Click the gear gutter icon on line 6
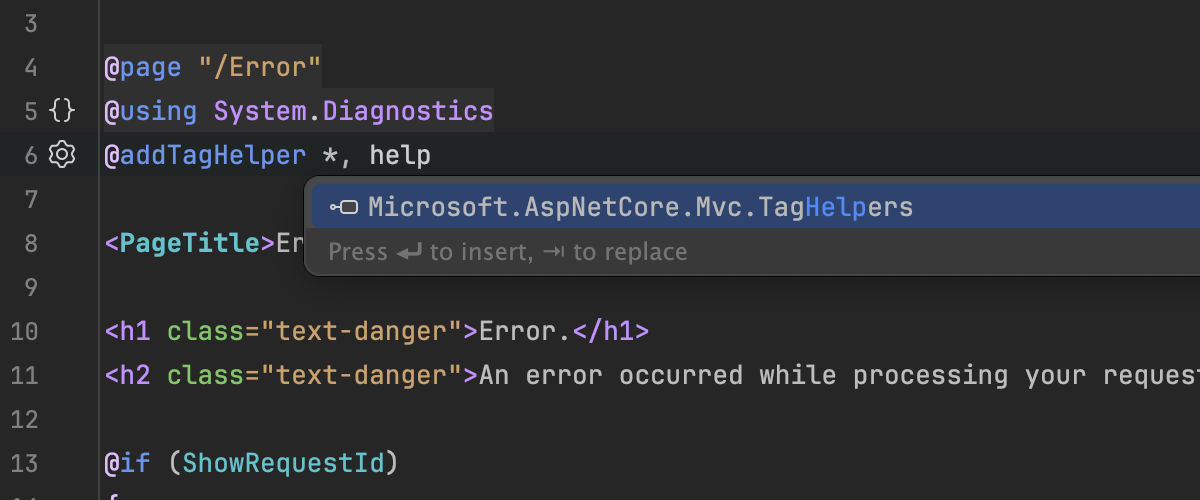Viewport: 1200px width, 500px height. point(62,155)
